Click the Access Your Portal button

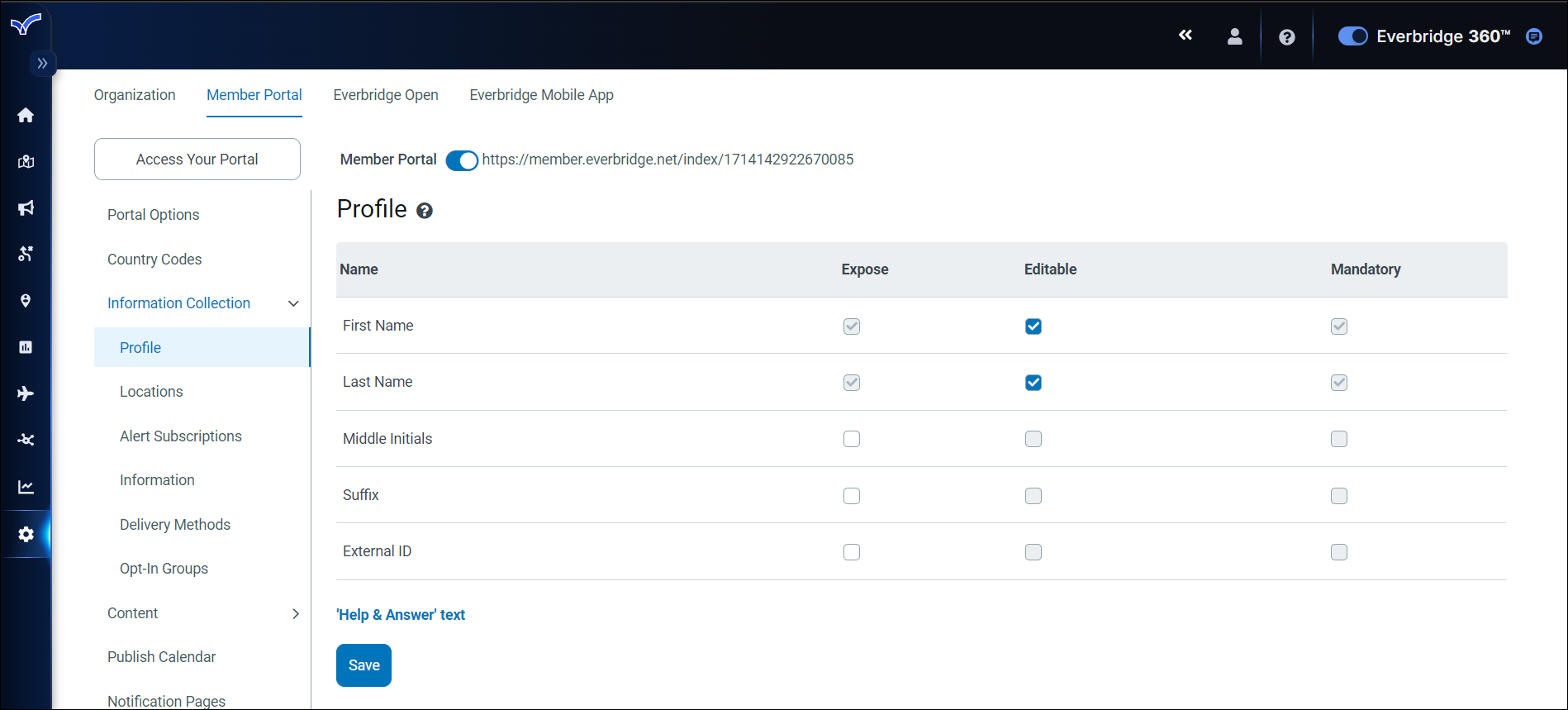coord(197,159)
